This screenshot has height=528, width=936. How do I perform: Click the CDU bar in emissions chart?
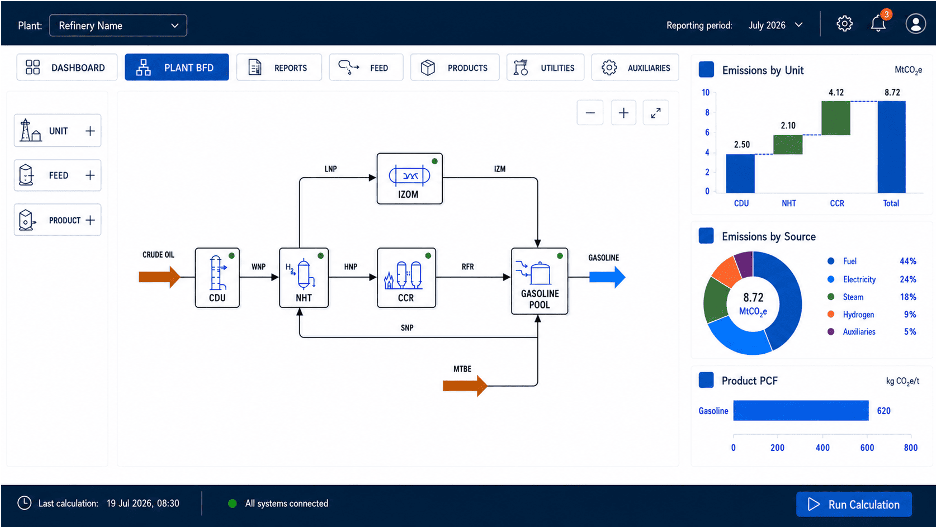[x=740, y=173]
